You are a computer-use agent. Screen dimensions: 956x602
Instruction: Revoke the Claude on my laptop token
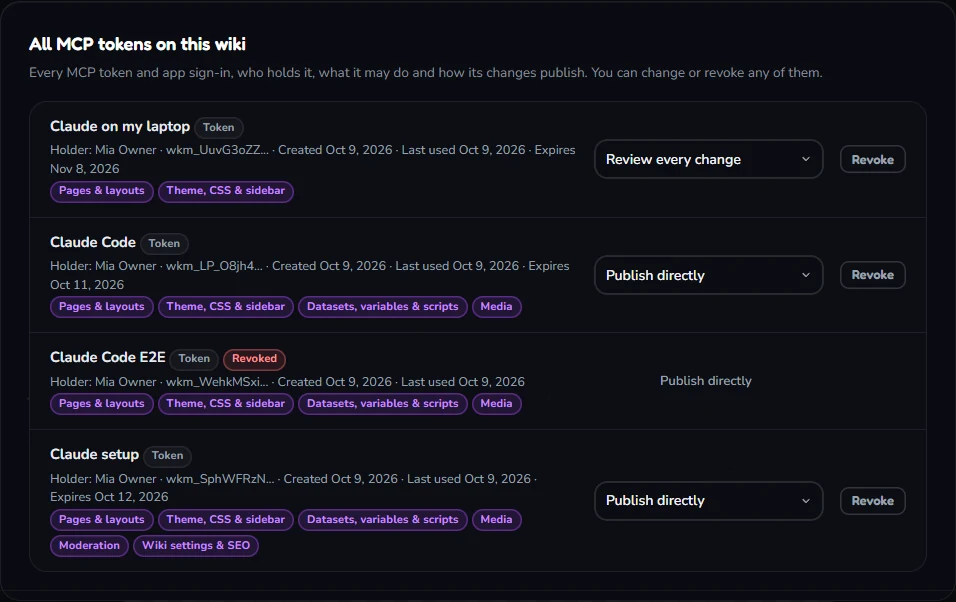pos(872,159)
